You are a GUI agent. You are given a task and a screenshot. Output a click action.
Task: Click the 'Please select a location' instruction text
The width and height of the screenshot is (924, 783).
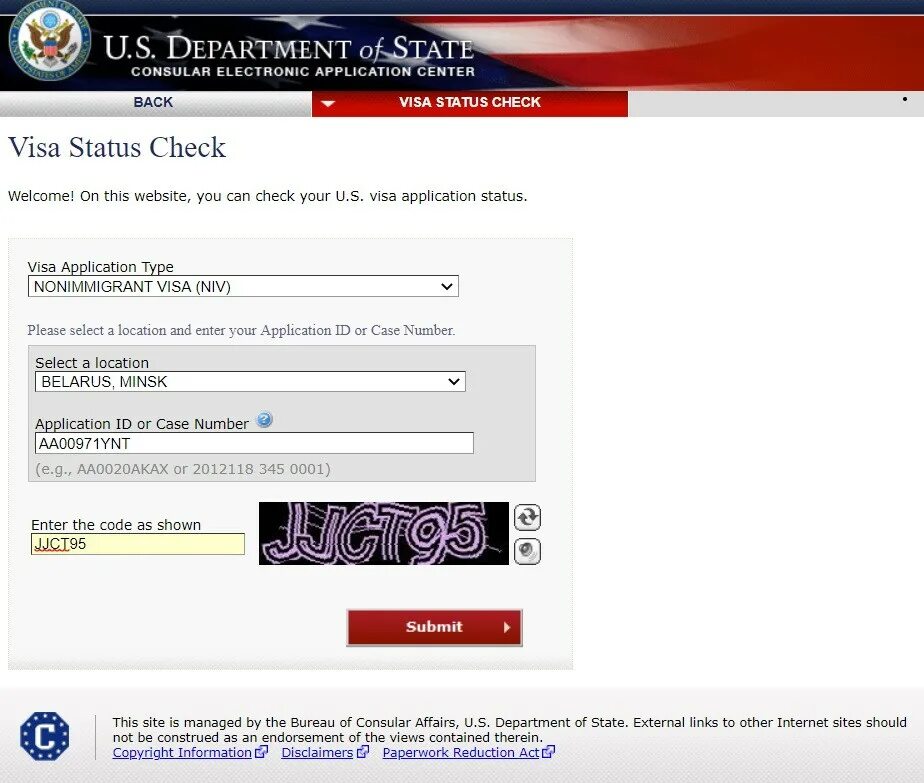tap(241, 330)
